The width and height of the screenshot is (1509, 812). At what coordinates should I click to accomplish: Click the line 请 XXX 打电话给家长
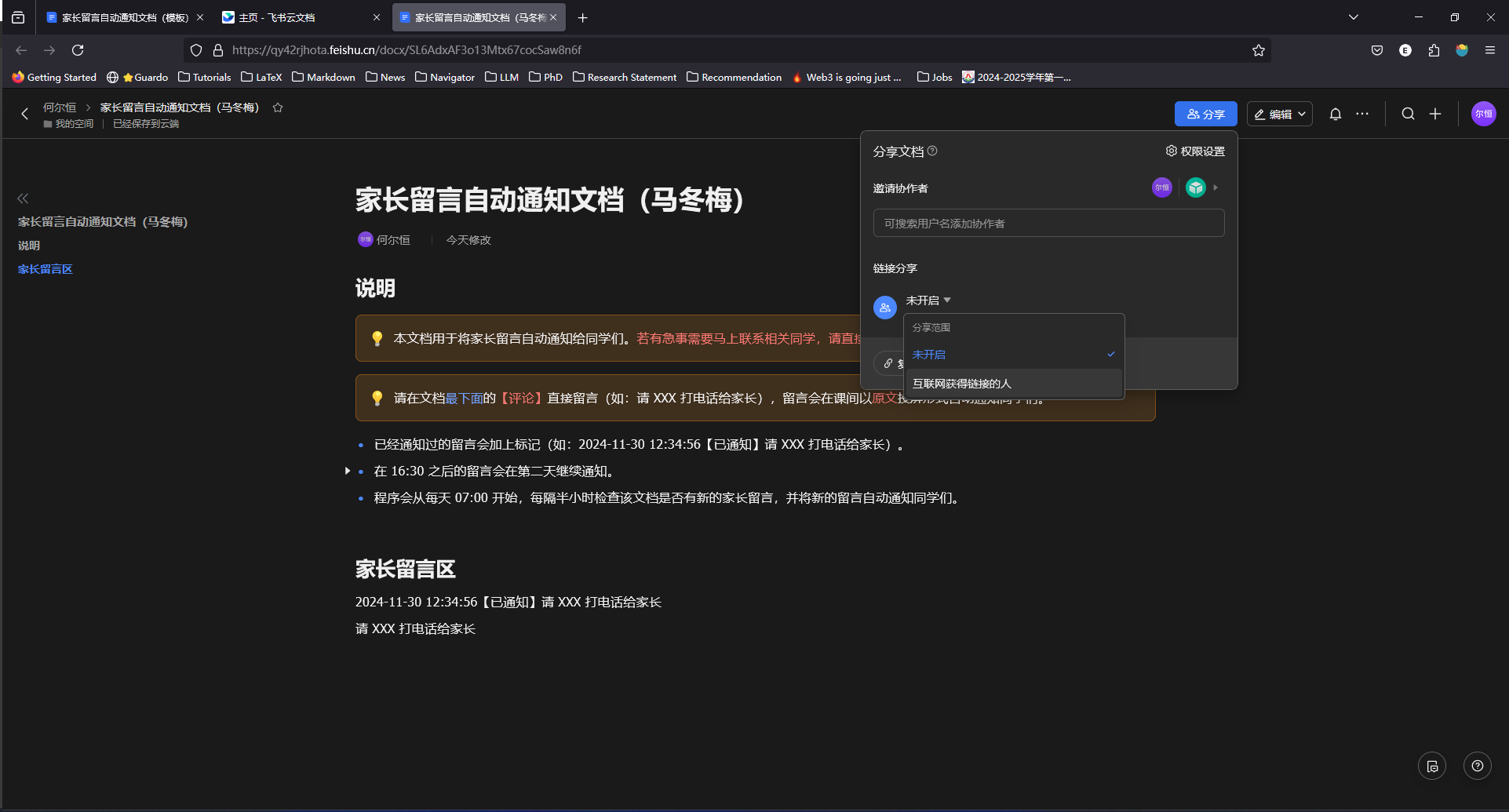pos(415,629)
